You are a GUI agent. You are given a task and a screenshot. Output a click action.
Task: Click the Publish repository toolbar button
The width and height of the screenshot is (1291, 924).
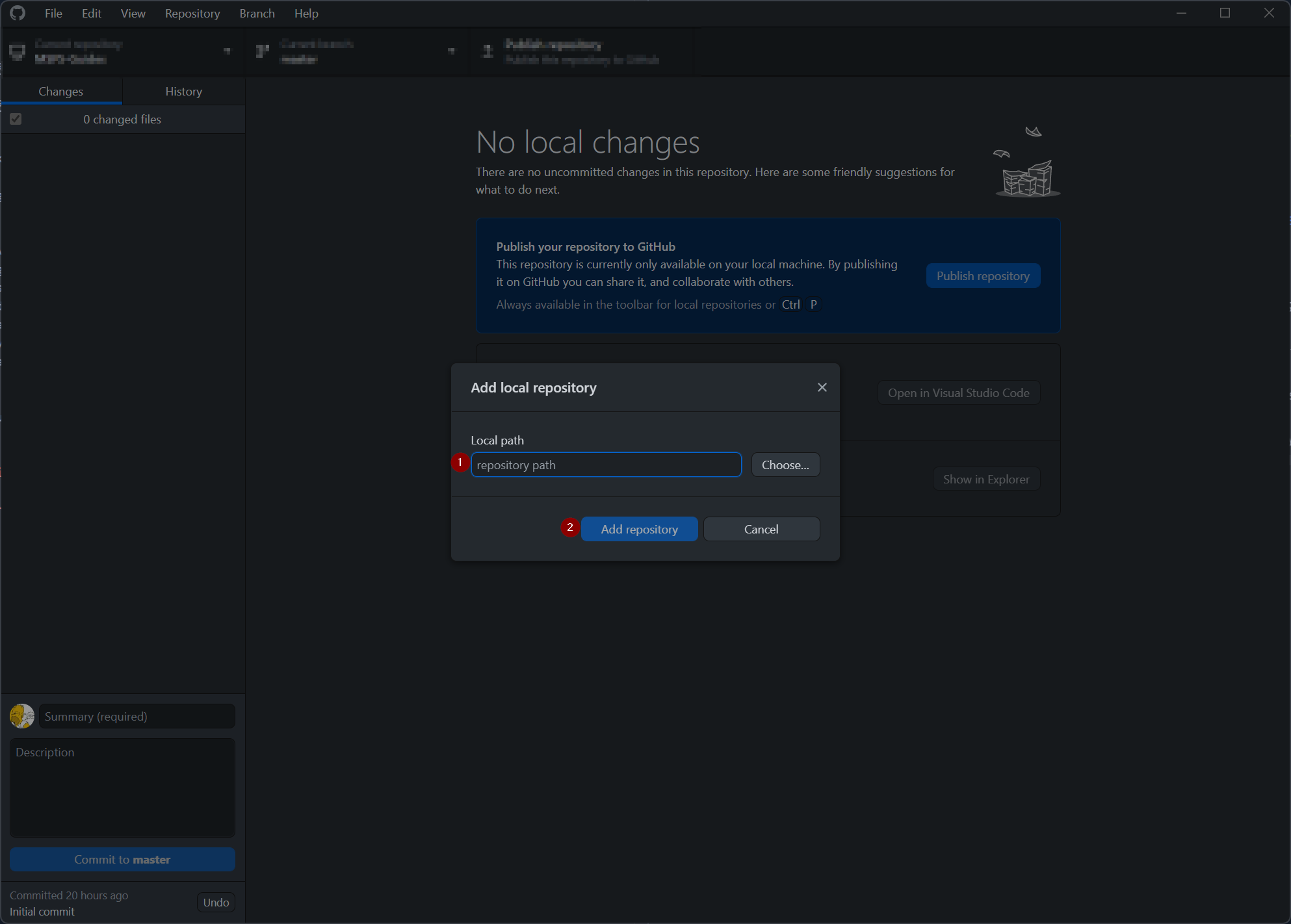tap(582, 51)
